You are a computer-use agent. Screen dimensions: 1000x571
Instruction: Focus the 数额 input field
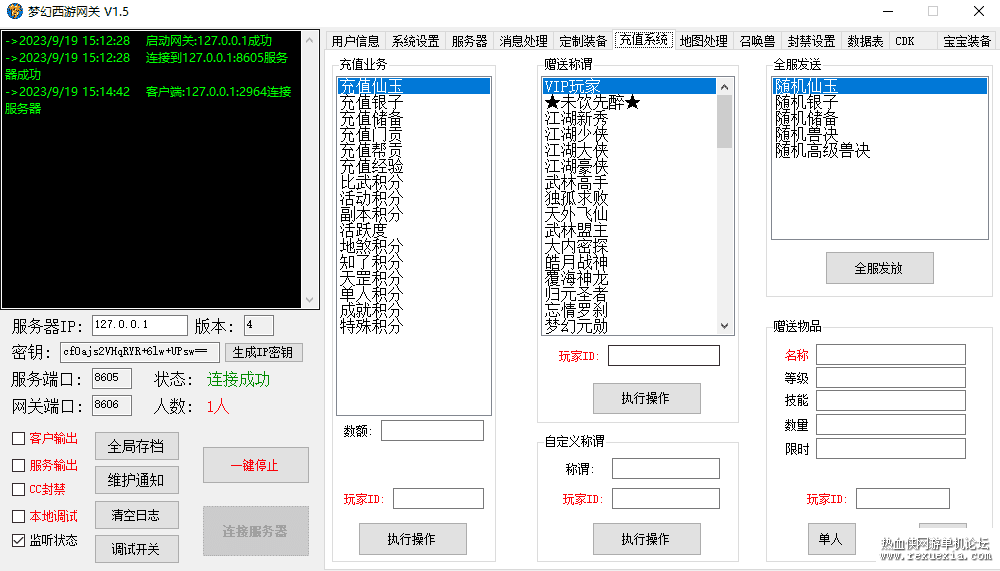pyautogui.click(x=432, y=431)
